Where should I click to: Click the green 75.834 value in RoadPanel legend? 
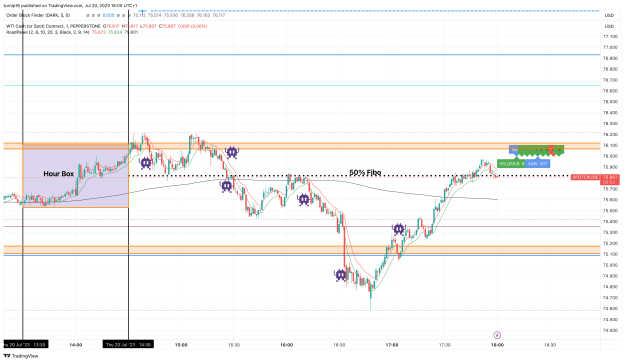tap(115, 32)
